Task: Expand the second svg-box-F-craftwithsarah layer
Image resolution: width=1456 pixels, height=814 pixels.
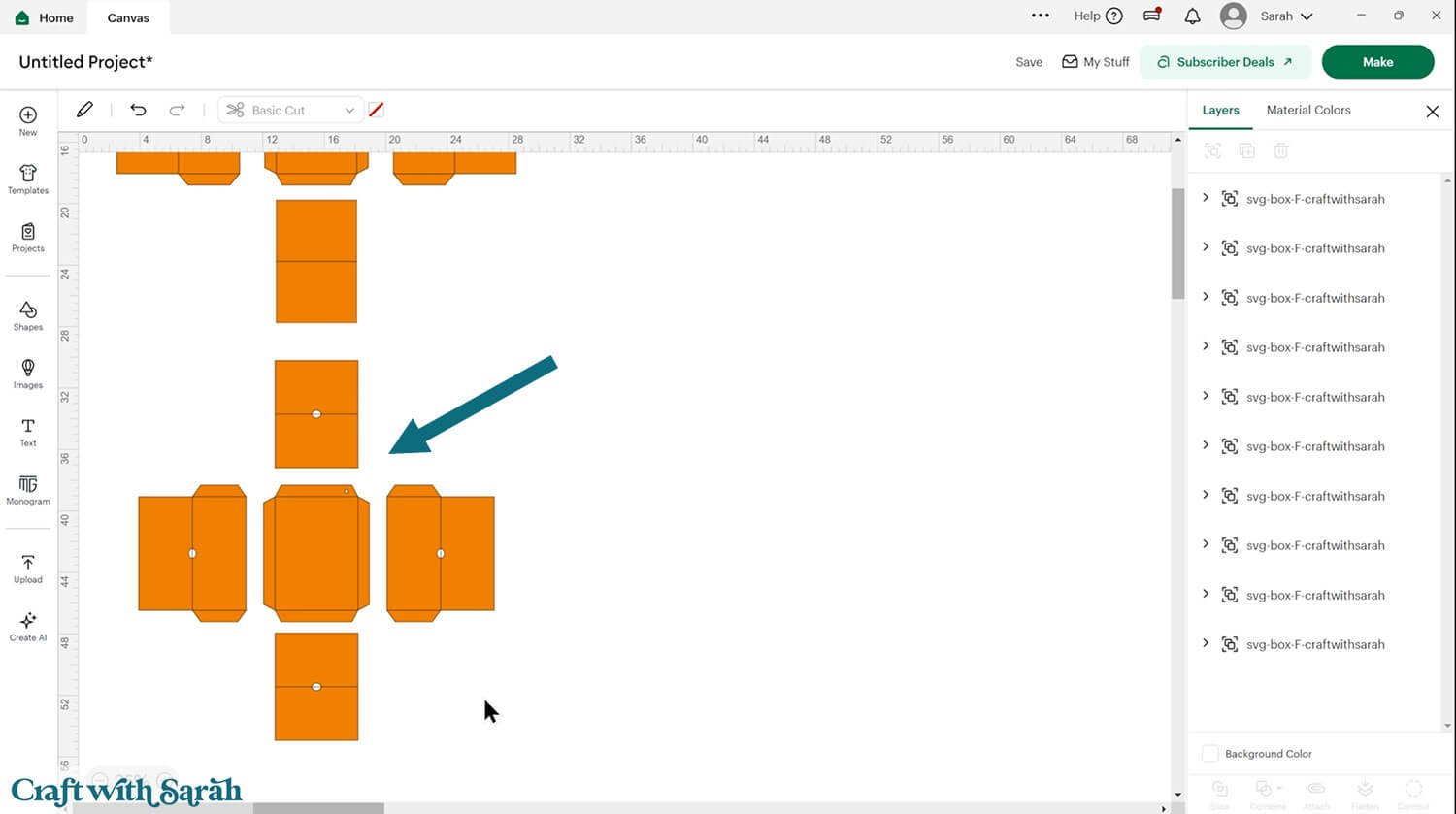Action: click(x=1206, y=247)
